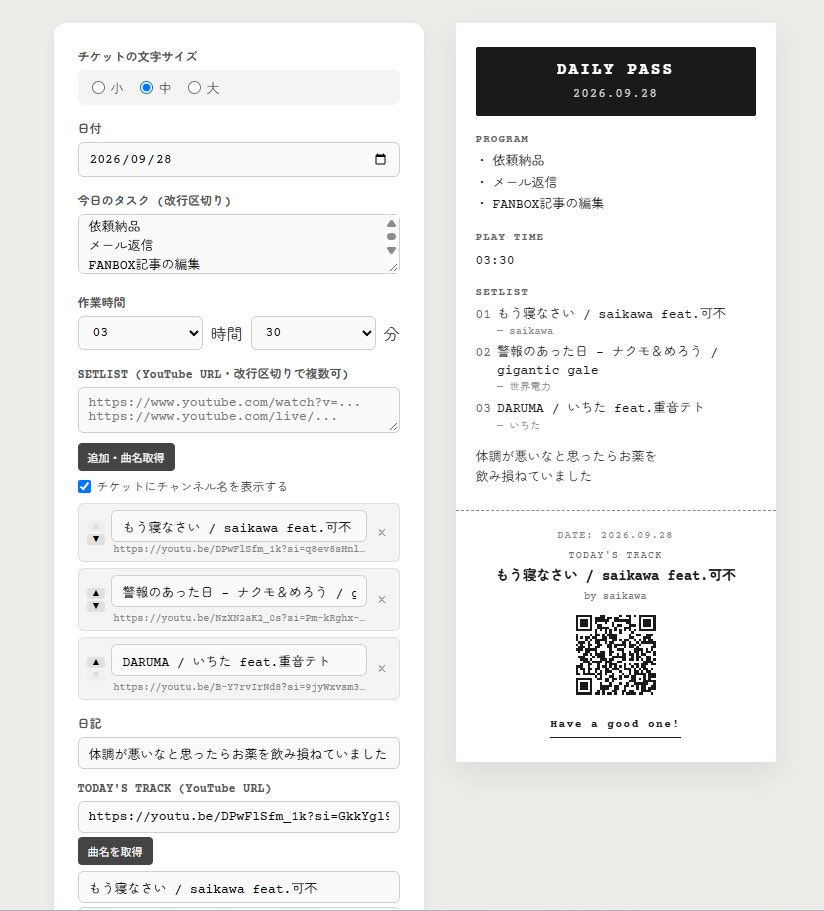Remove the もう寝なさい track from setlist
This screenshot has width=824, height=911.
[382, 532]
